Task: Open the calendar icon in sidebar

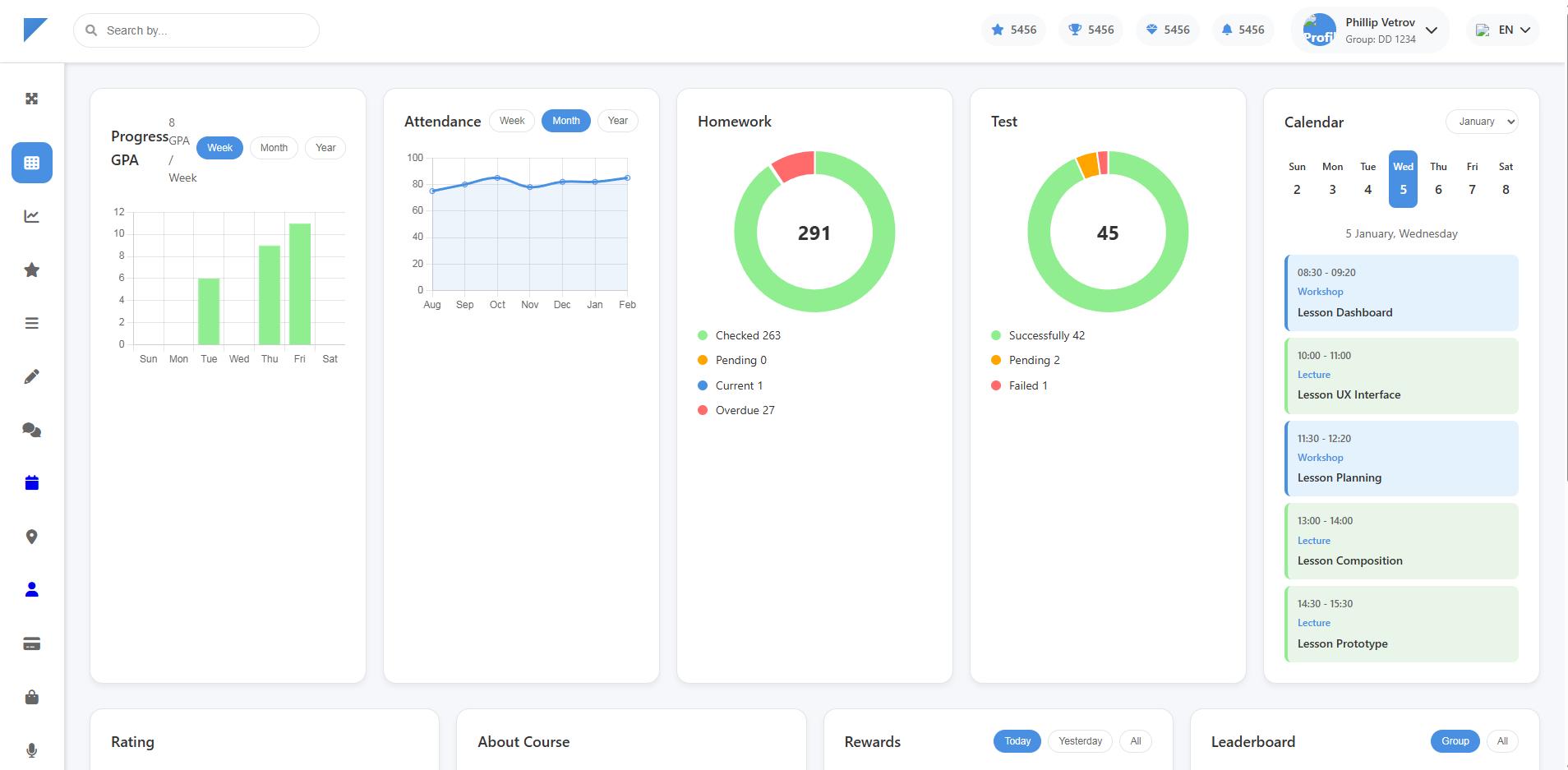Action: point(32,483)
